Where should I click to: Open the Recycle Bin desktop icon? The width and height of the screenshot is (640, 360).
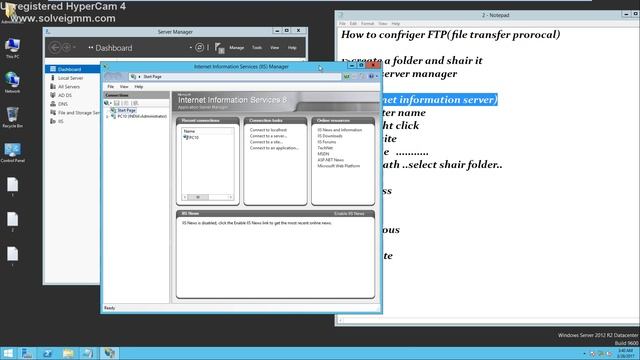tap(12, 117)
